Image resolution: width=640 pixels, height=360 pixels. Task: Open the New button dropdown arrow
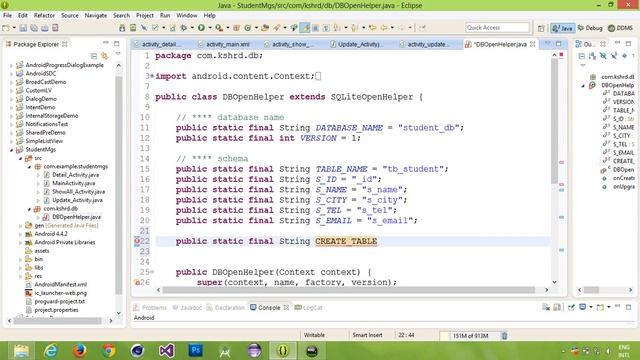pyautogui.click(x=14, y=28)
